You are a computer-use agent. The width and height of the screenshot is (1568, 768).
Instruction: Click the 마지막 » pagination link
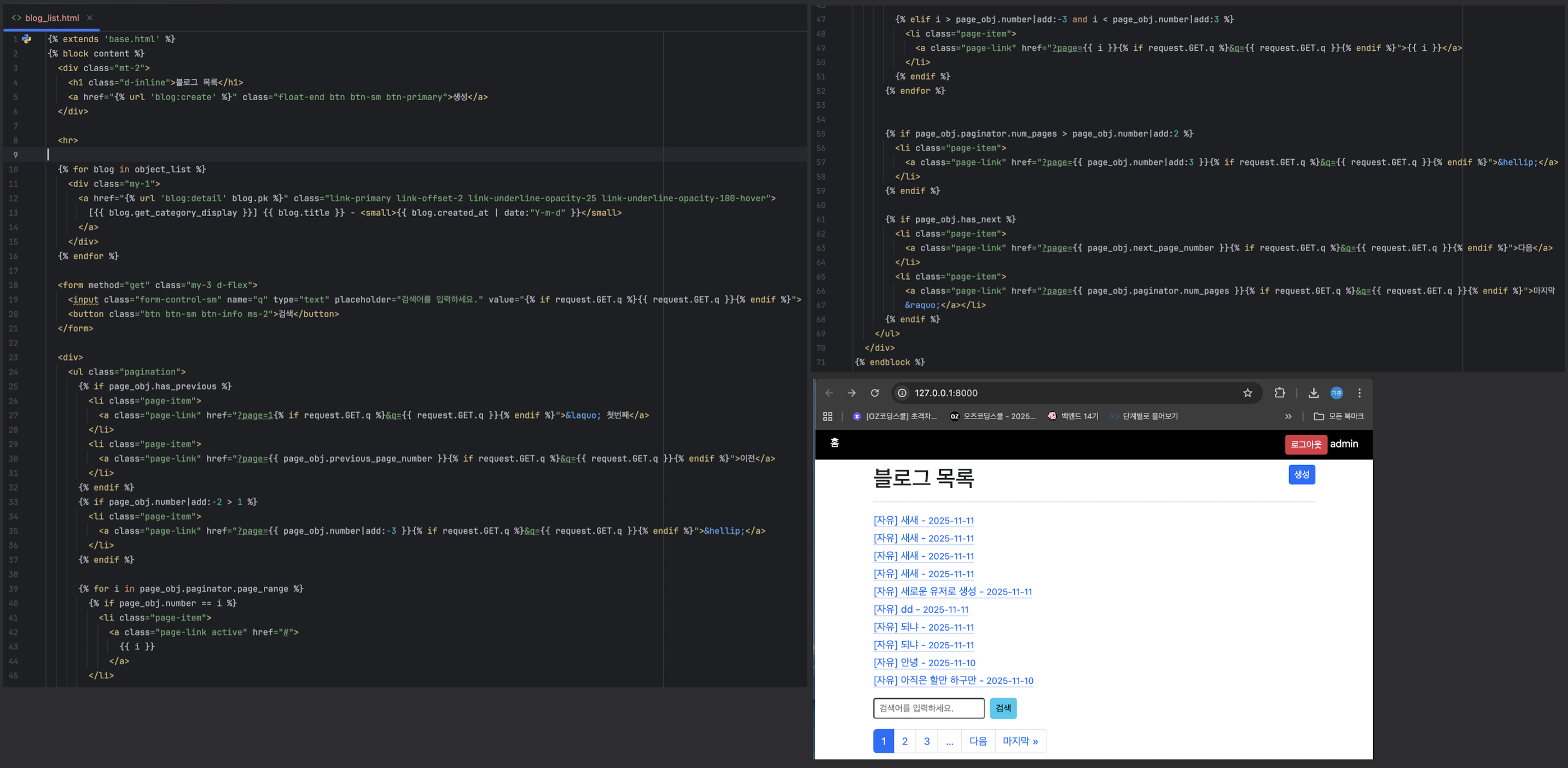pyautogui.click(x=1020, y=741)
